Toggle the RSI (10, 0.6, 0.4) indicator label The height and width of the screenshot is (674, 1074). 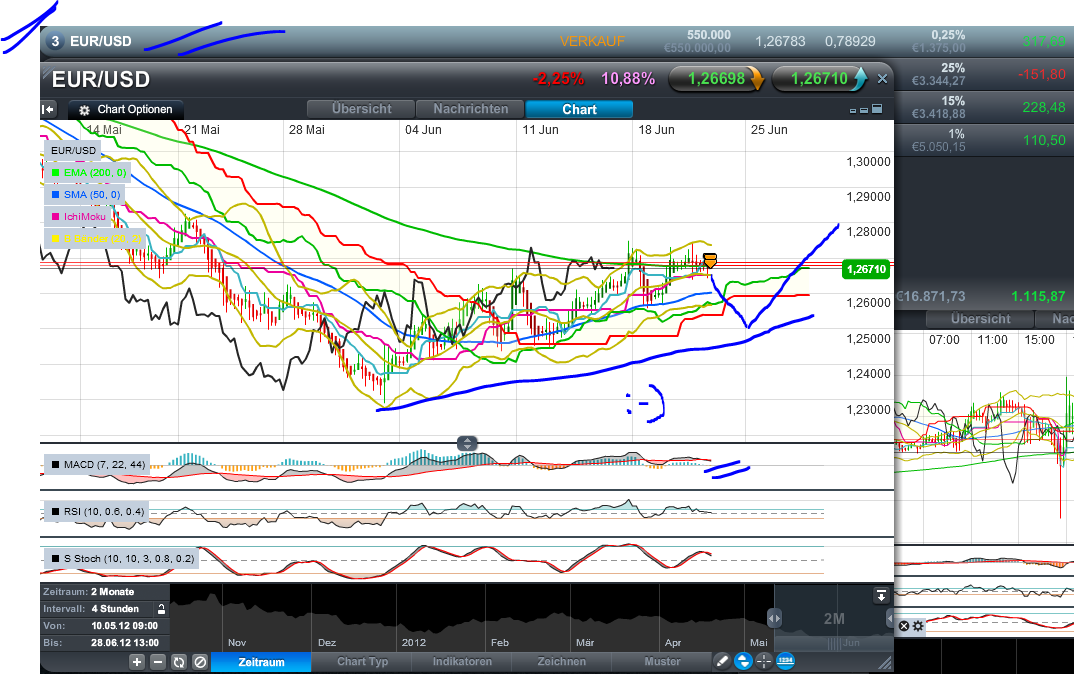coord(97,512)
